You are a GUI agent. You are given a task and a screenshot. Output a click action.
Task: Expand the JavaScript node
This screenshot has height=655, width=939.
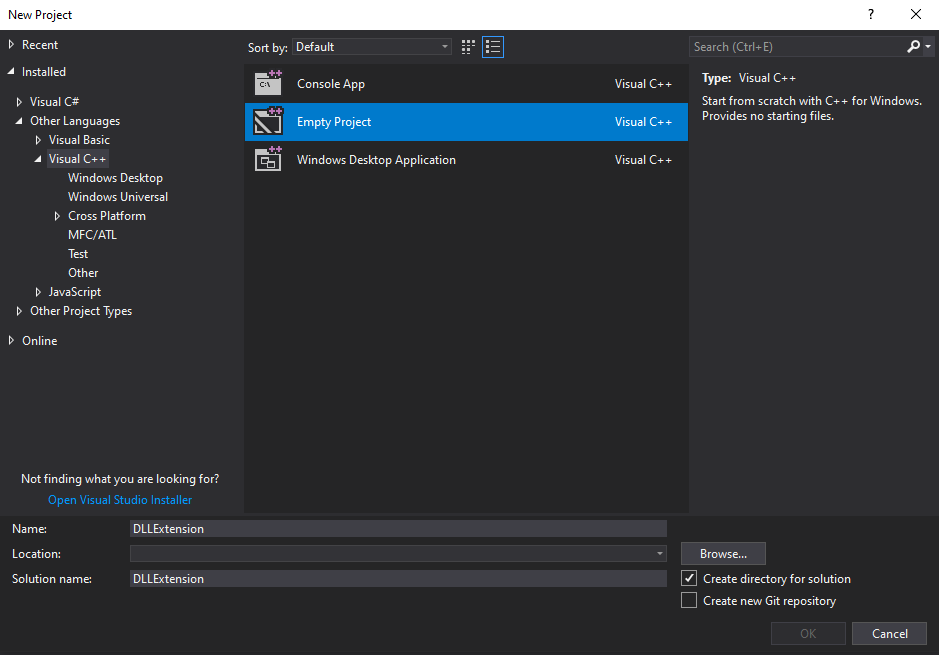tap(38, 292)
